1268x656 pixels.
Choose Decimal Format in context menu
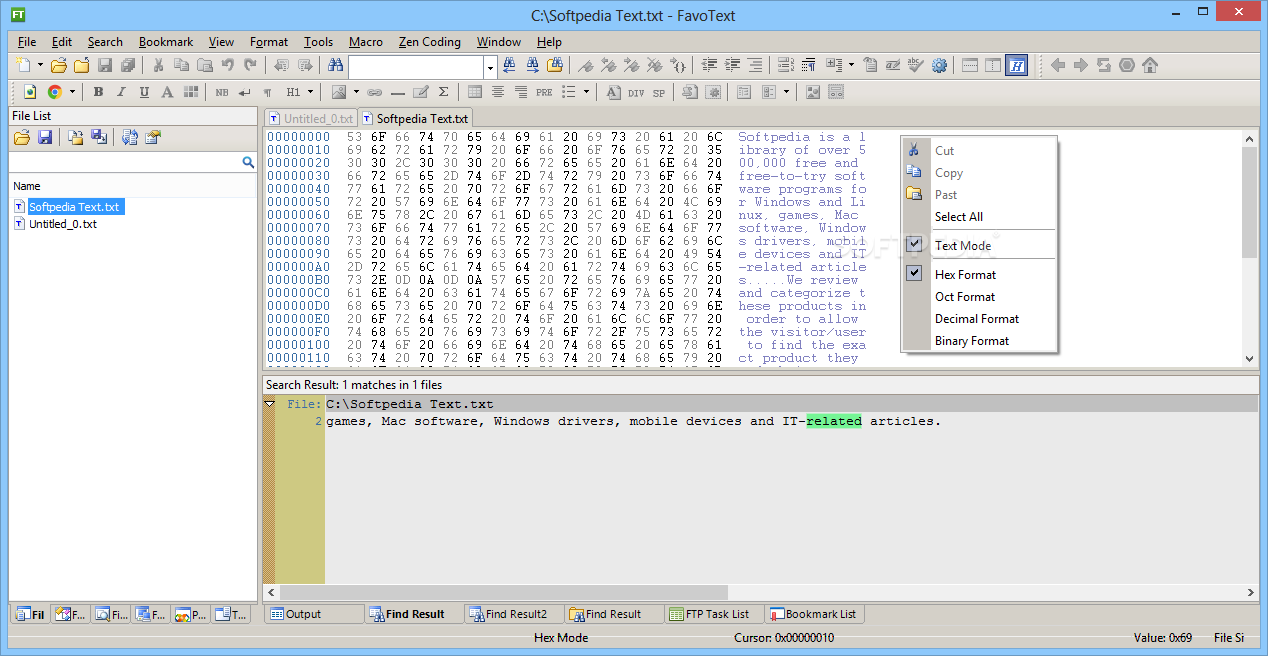(x=977, y=318)
